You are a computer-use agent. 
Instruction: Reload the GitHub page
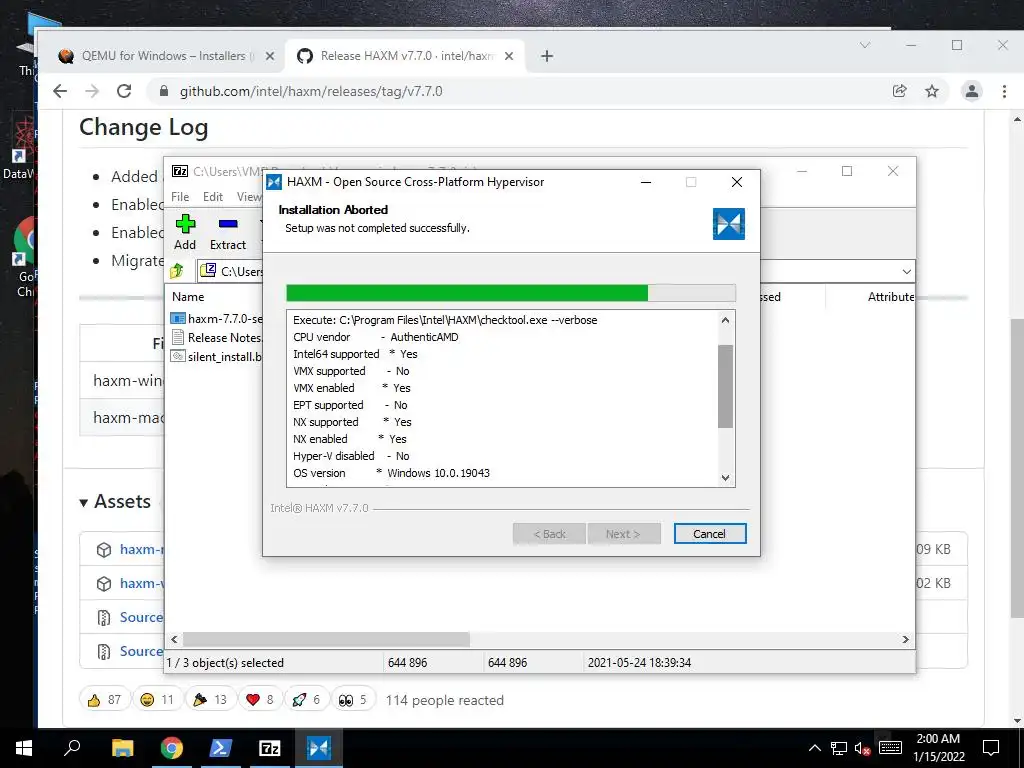pos(124,91)
